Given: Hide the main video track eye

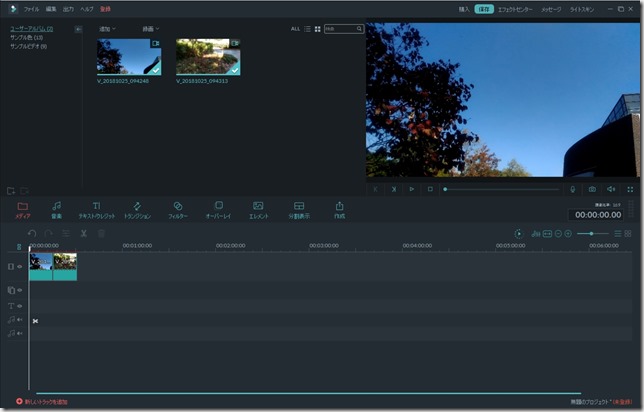Looking at the screenshot, I should (20, 267).
